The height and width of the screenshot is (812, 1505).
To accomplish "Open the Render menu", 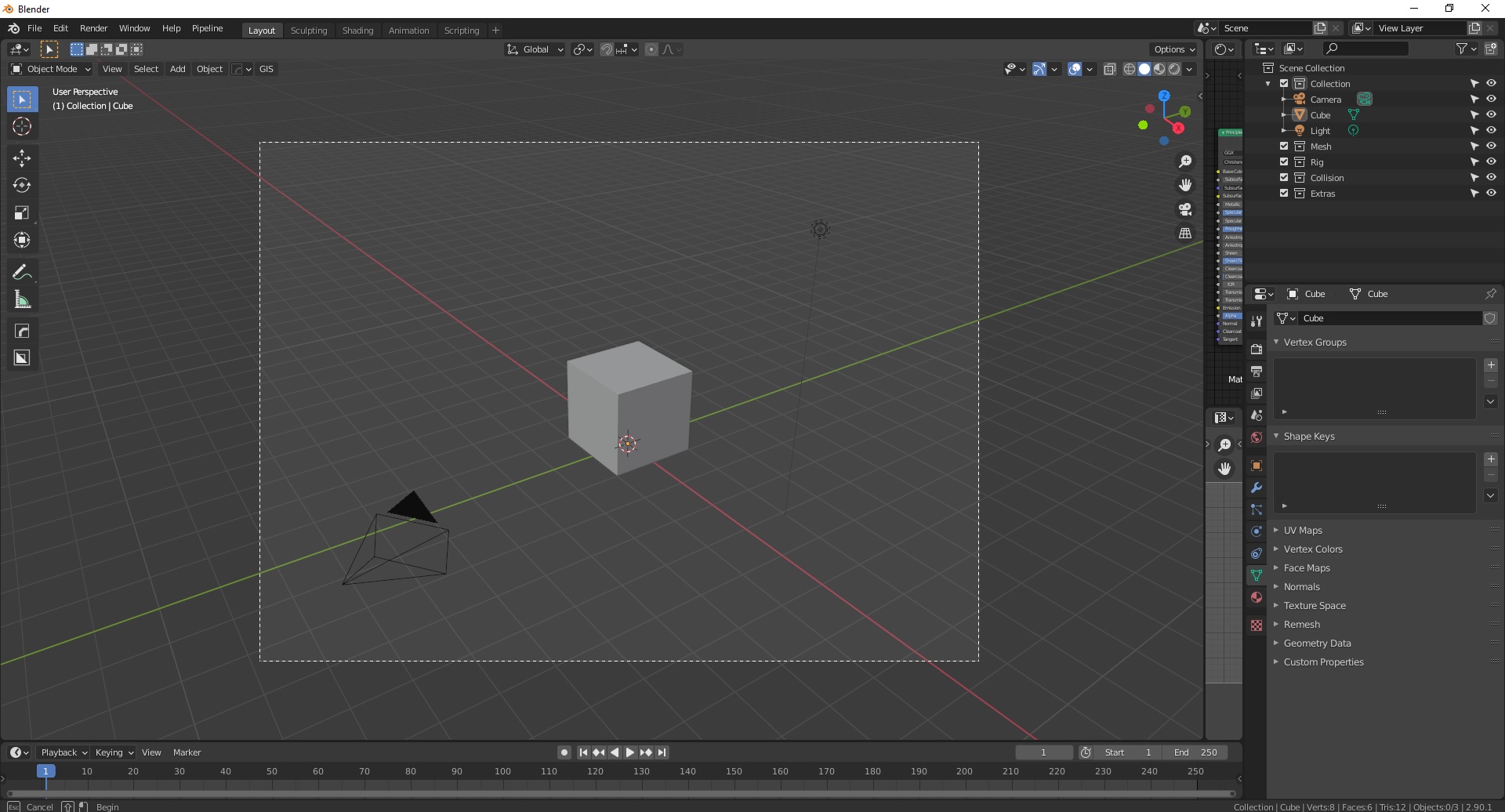I will [93, 28].
